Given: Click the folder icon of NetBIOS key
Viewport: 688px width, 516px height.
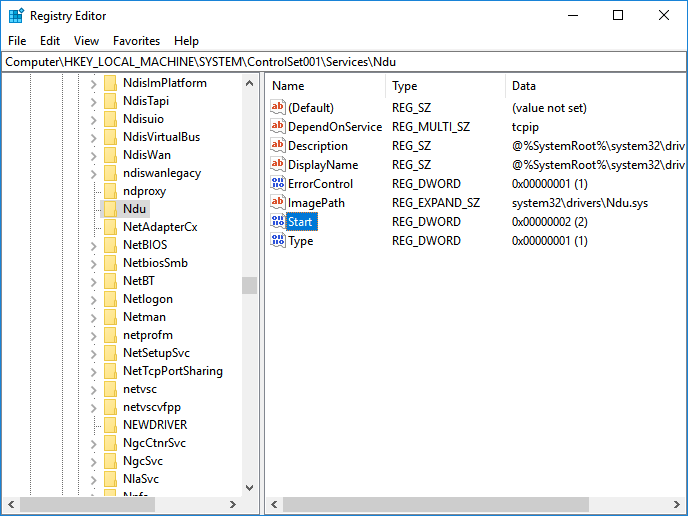Looking at the screenshot, I should (110, 245).
